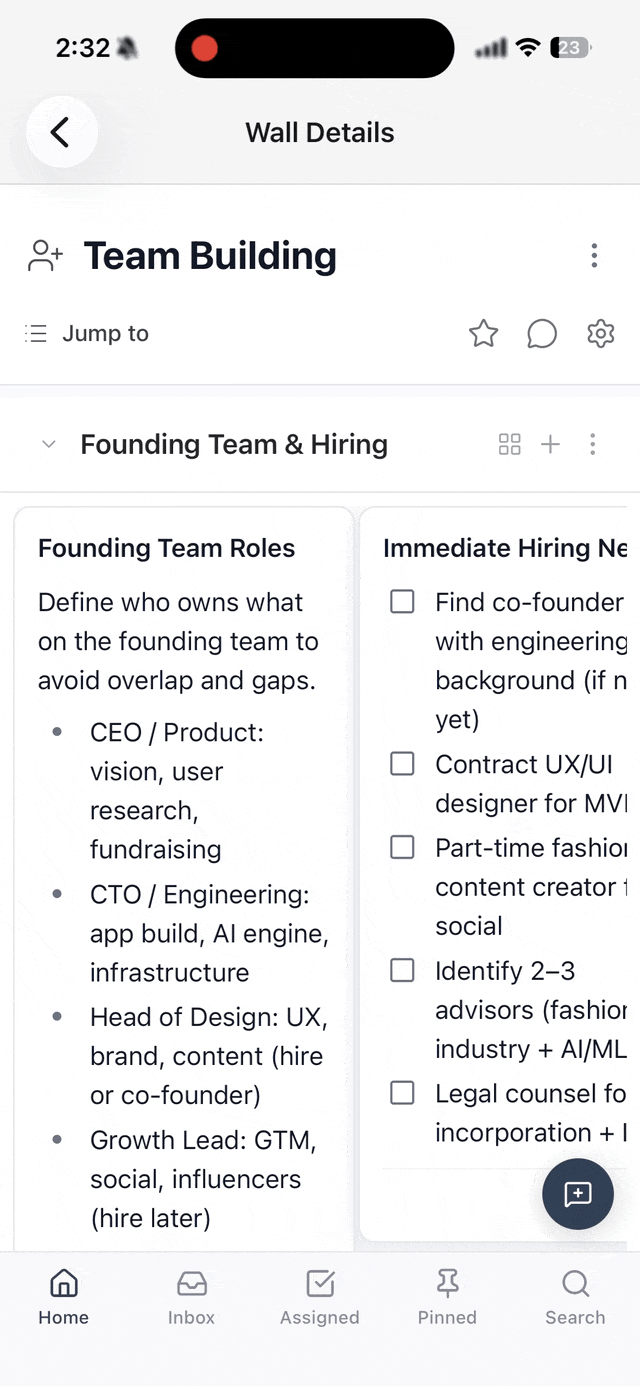The width and height of the screenshot is (640, 1386).
Task: Add a card with plus icon
Action: pos(550,445)
